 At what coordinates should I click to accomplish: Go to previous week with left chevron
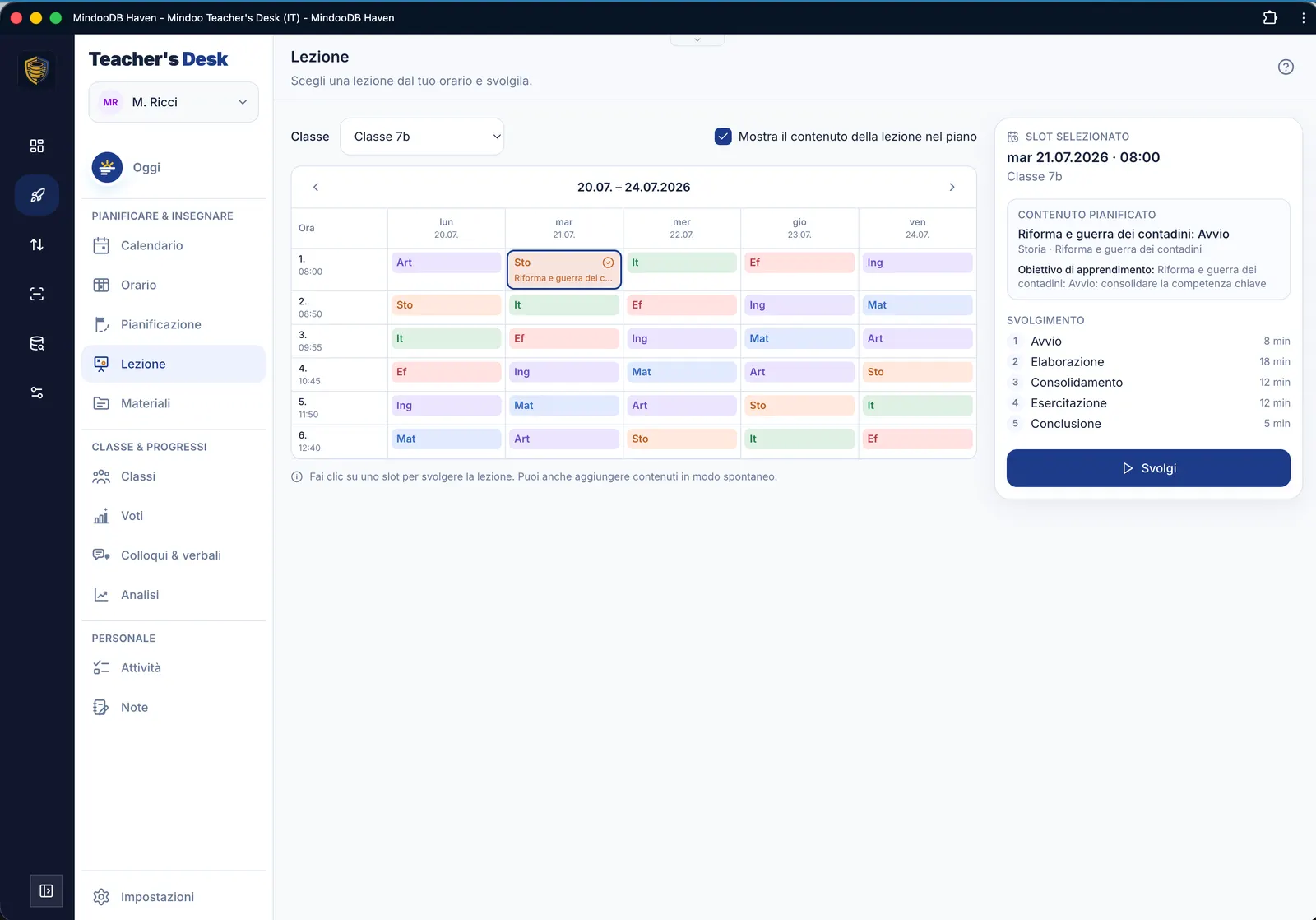point(316,187)
